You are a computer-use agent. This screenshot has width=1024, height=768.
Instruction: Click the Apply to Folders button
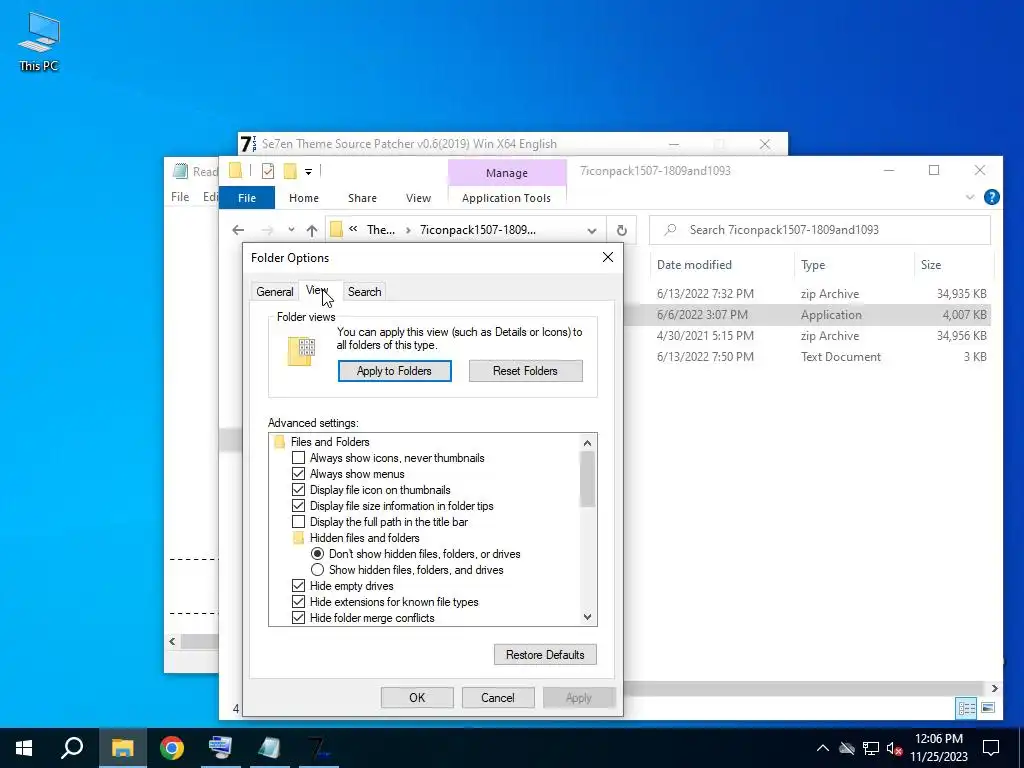(394, 371)
